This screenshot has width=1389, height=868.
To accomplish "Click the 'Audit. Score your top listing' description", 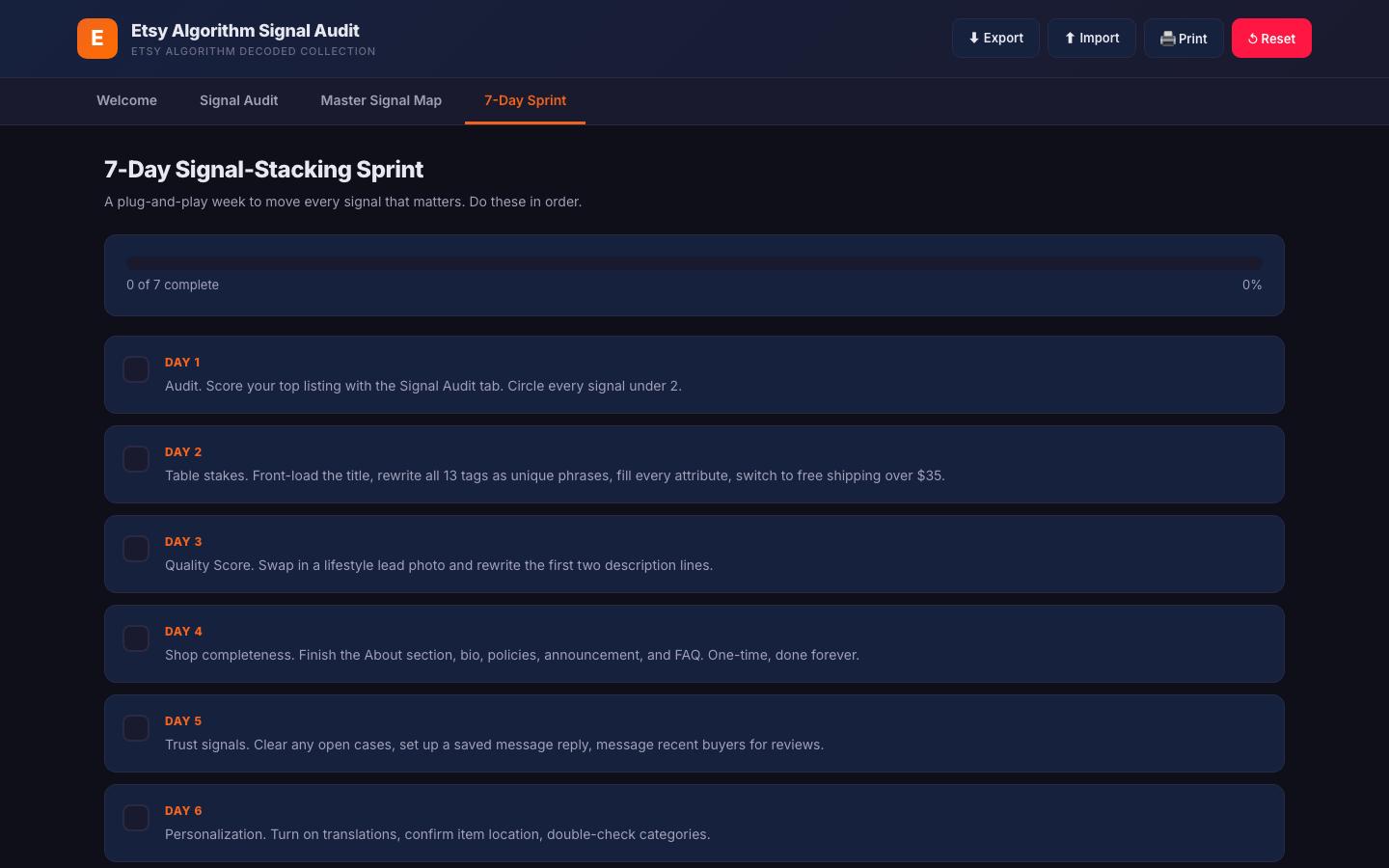I will click(x=423, y=386).
